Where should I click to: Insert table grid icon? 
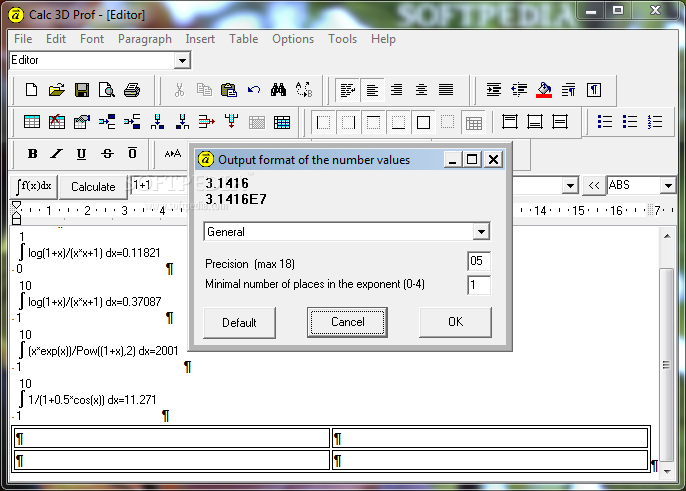[x=32, y=122]
